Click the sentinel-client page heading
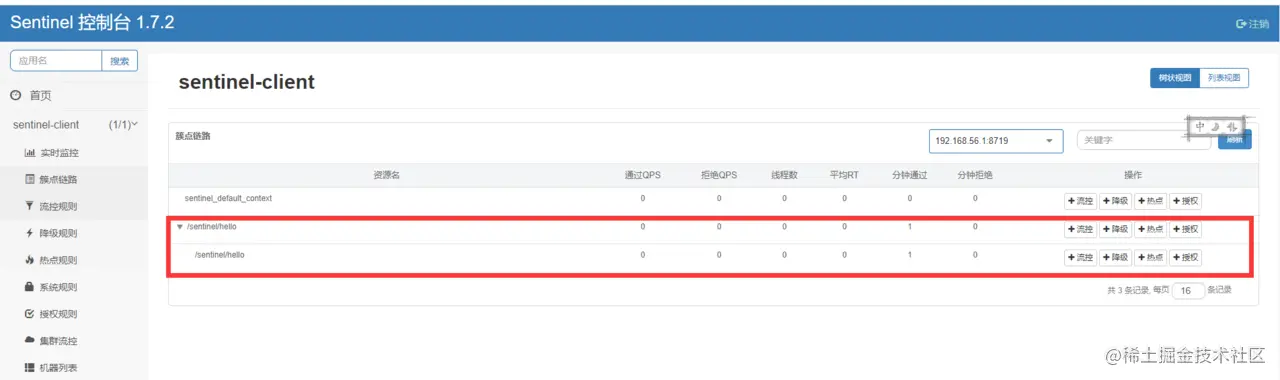 tap(247, 82)
